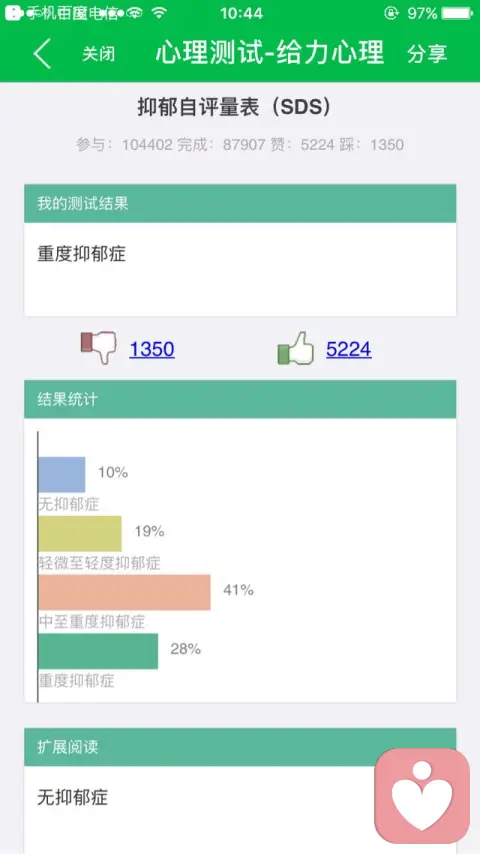Click the yellow 19% bar

tap(80, 534)
